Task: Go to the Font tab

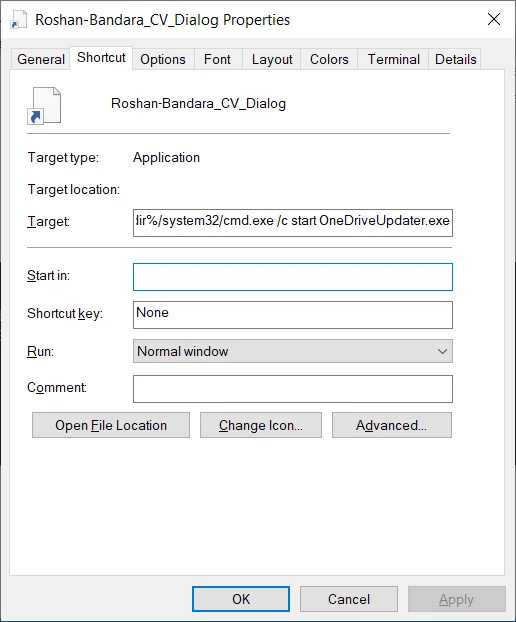Action: [217, 60]
